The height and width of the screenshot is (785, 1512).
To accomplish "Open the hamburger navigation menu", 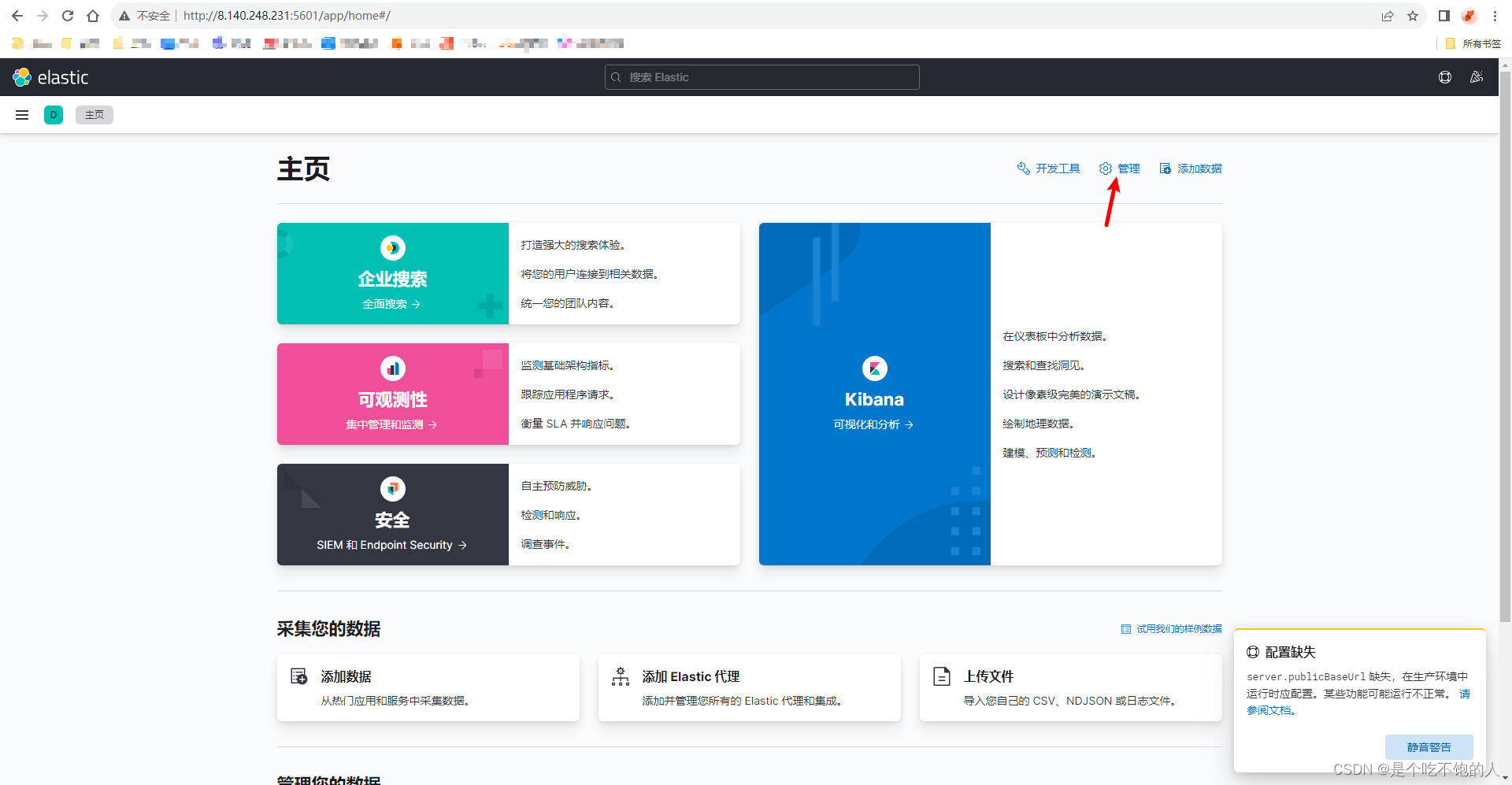I will pyautogui.click(x=22, y=115).
